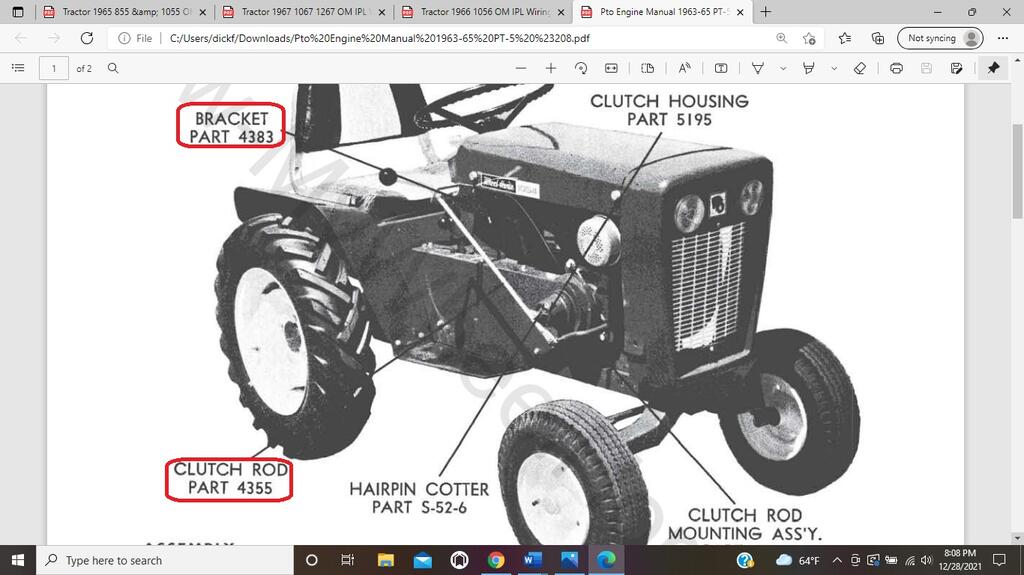Select the Draw pen tool
This screenshot has height=575, width=1024.
tap(758, 68)
